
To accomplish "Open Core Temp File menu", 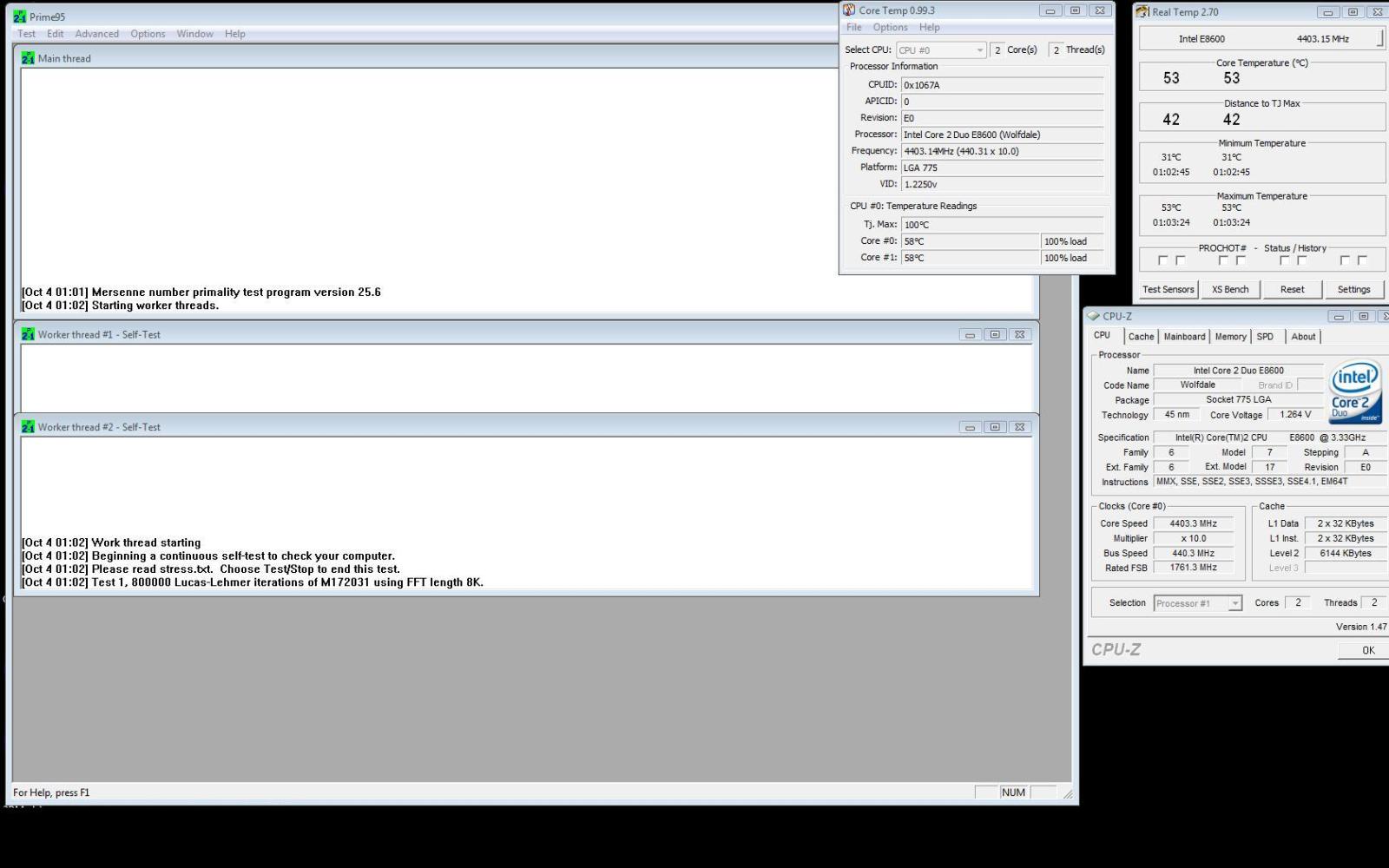I will tap(854, 27).
